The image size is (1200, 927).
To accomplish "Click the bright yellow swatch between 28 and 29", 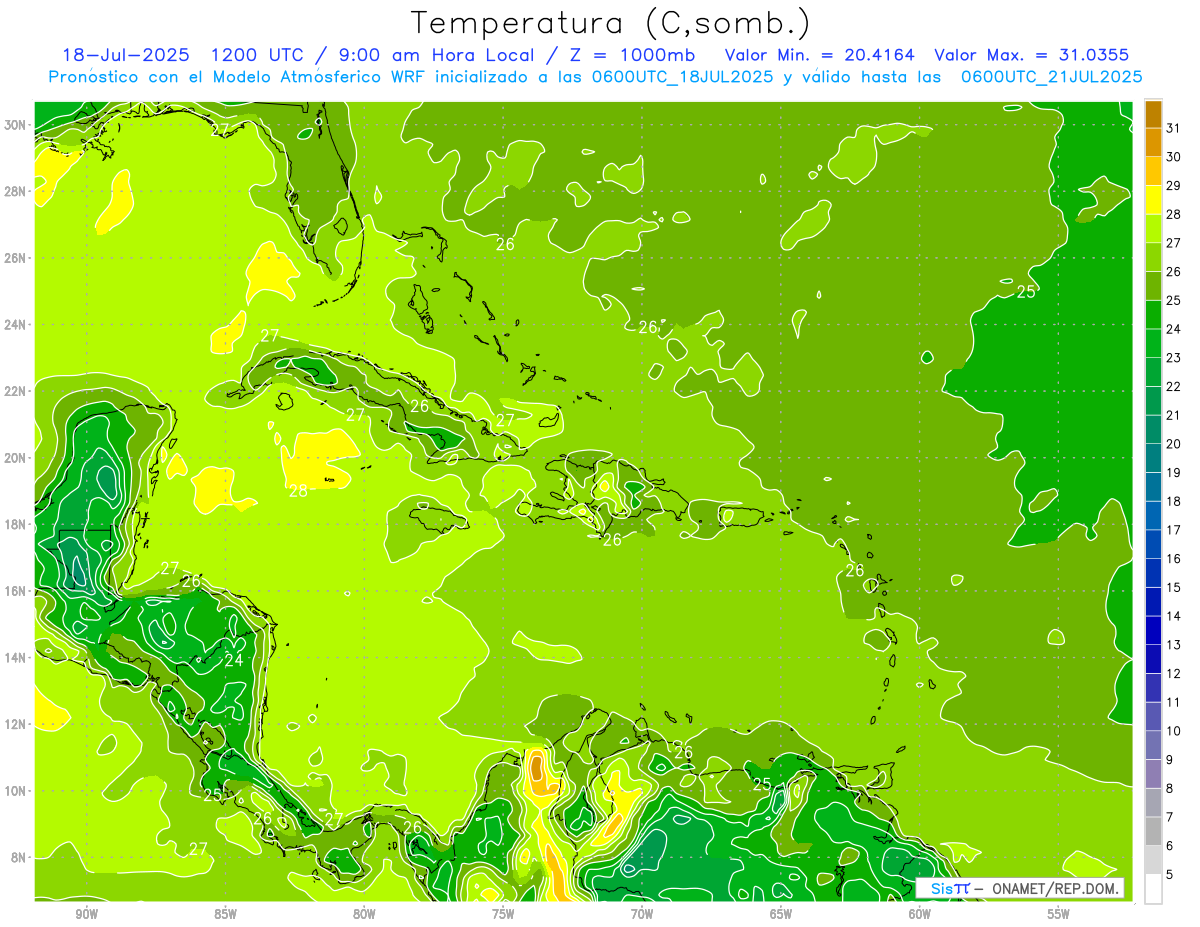I will click(x=1153, y=200).
